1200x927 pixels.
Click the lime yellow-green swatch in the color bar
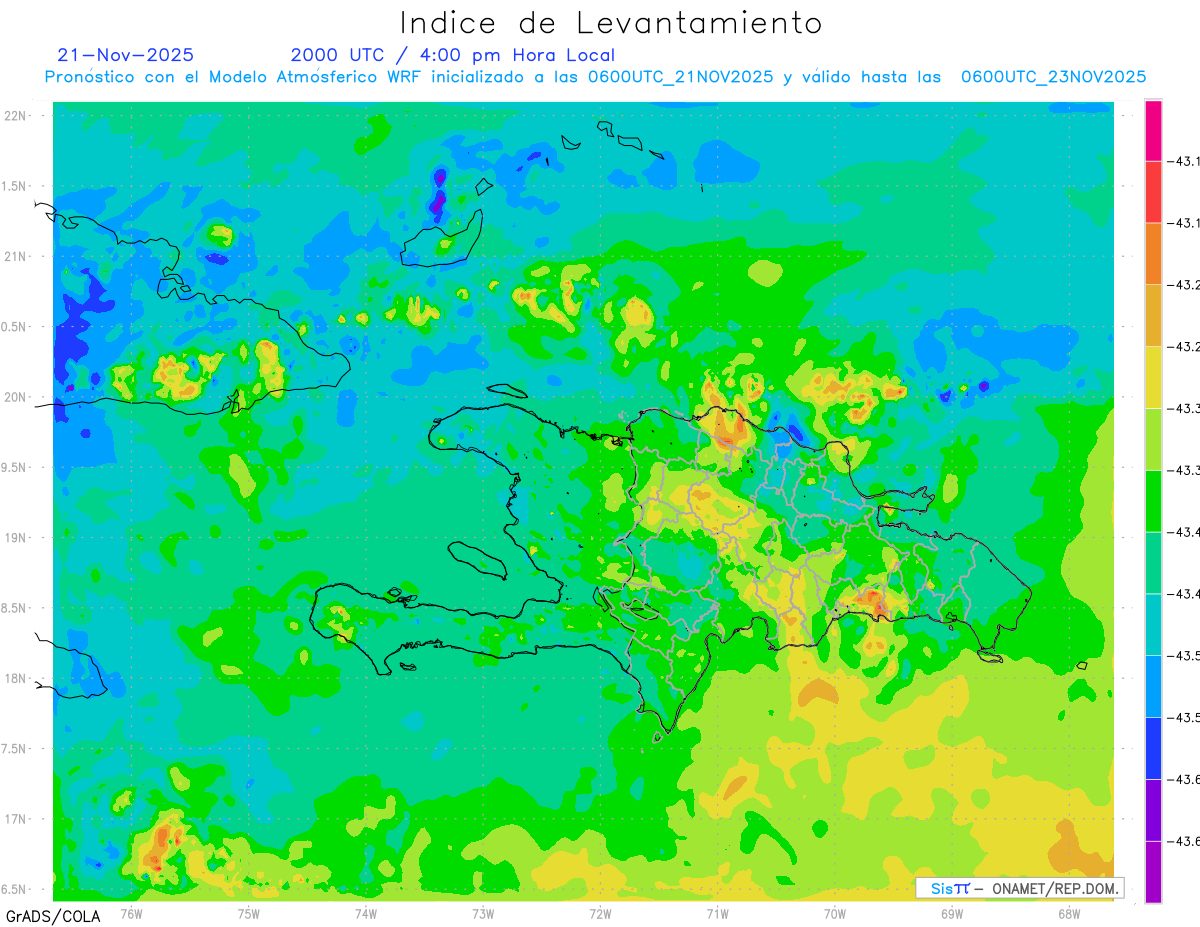(x=1153, y=439)
